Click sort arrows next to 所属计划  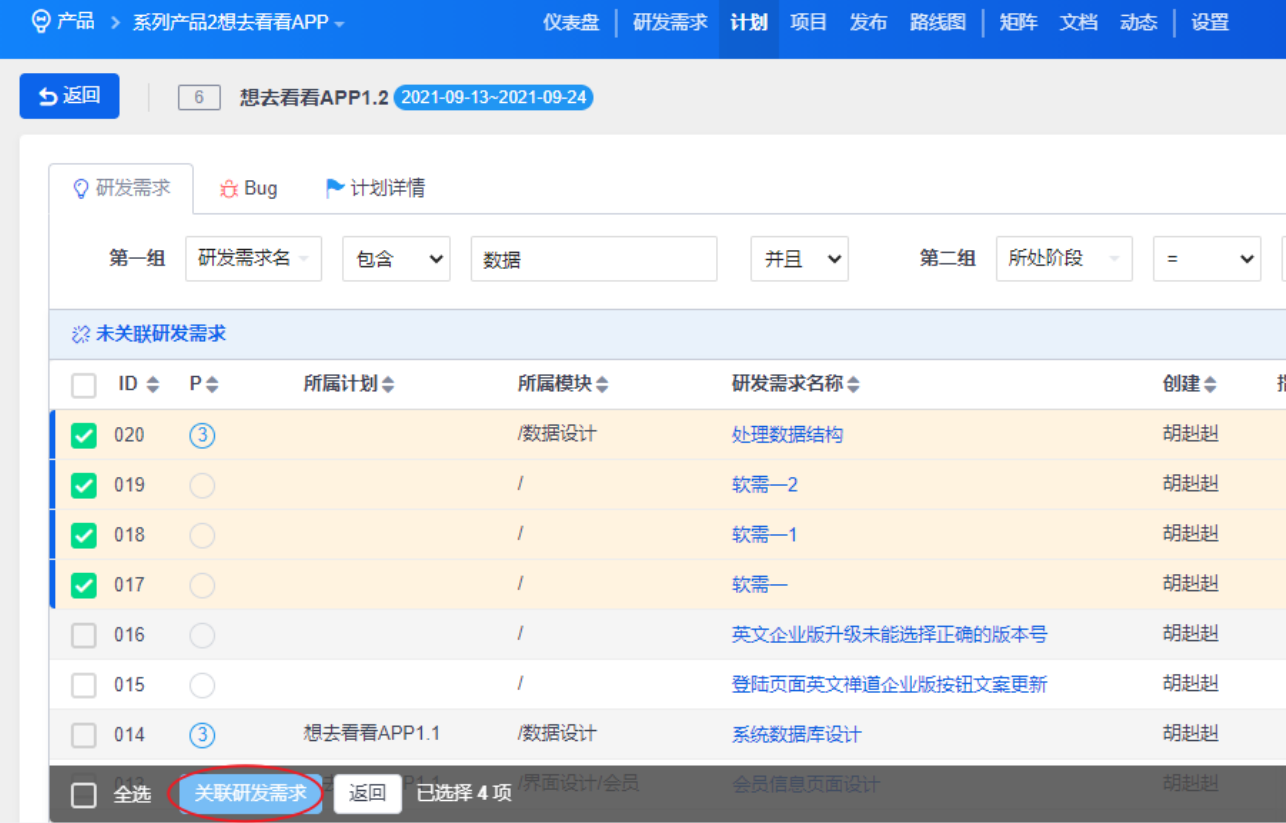388,385
